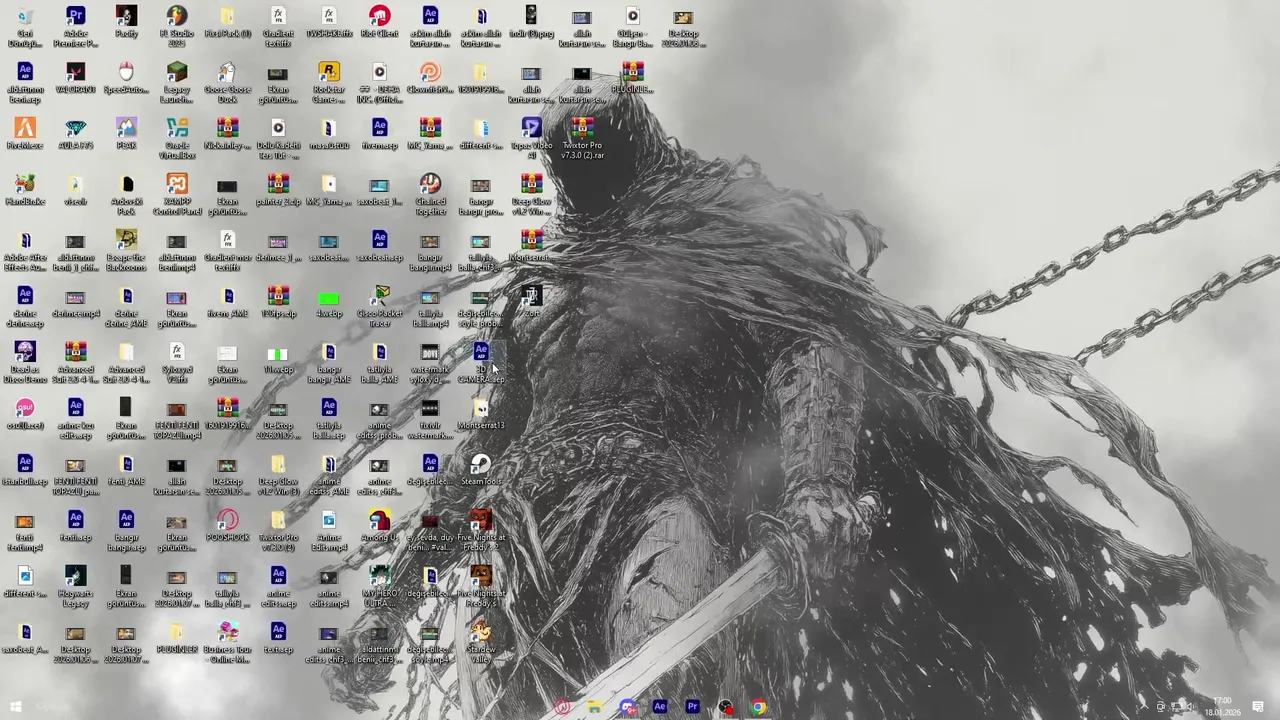Select the painter_2.zip archive
This screenshot has height=720, width=1280.
coord(278,190)
